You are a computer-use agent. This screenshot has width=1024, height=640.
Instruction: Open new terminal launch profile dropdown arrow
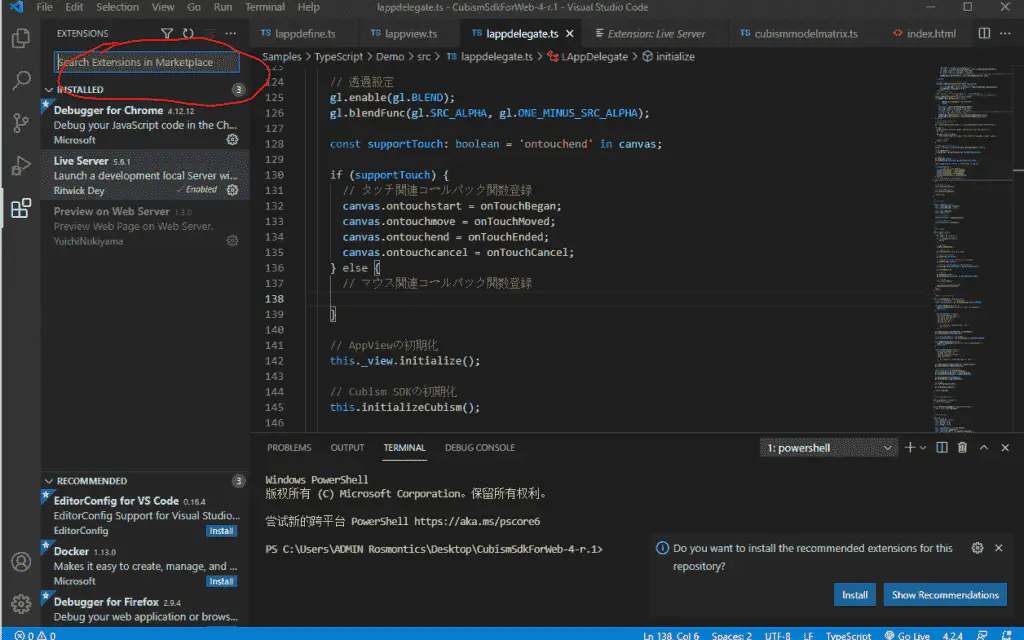pos(923,448)
